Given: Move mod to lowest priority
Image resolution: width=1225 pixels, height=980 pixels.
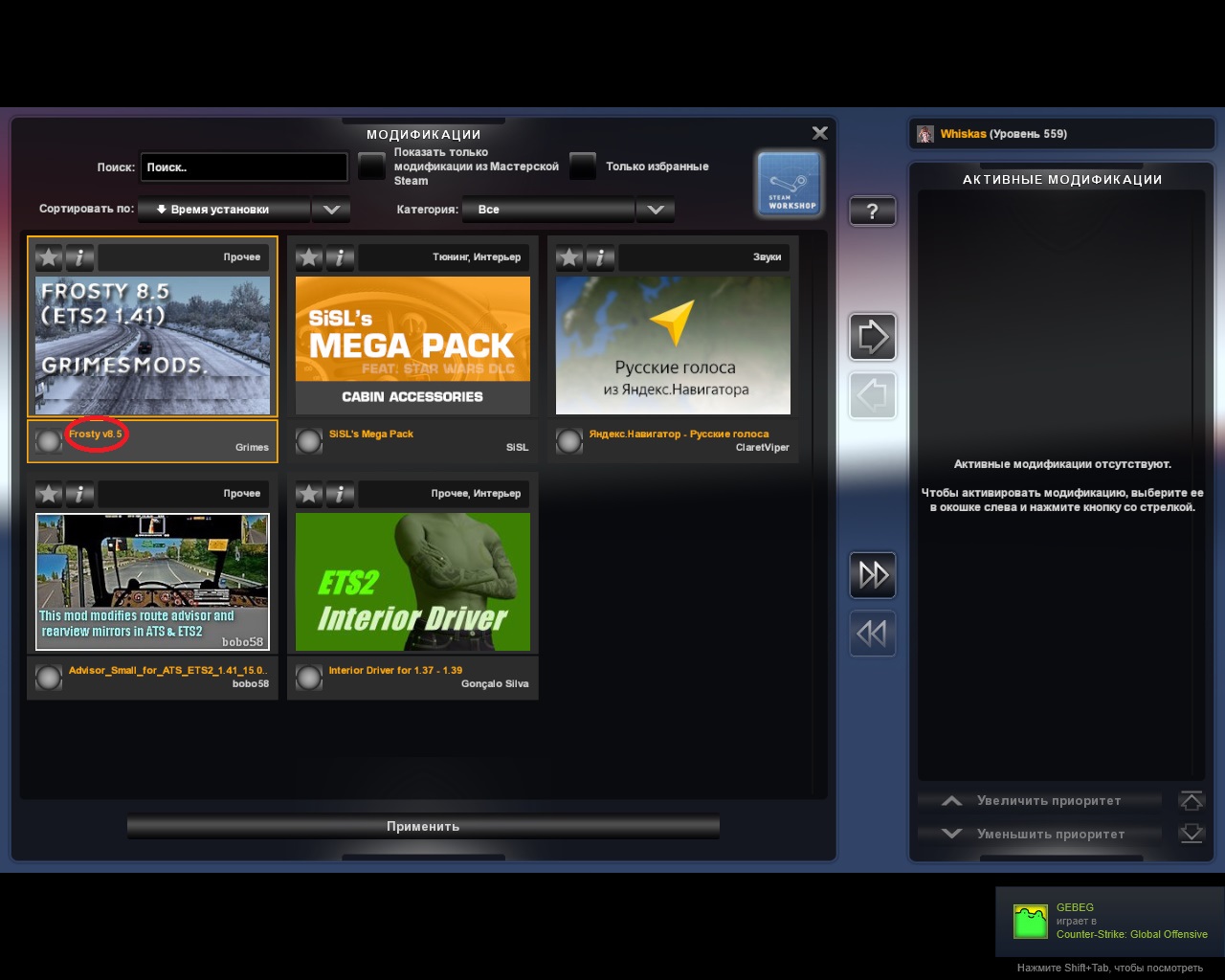Looking at the screenshot, I should (x=1192, y=834).
